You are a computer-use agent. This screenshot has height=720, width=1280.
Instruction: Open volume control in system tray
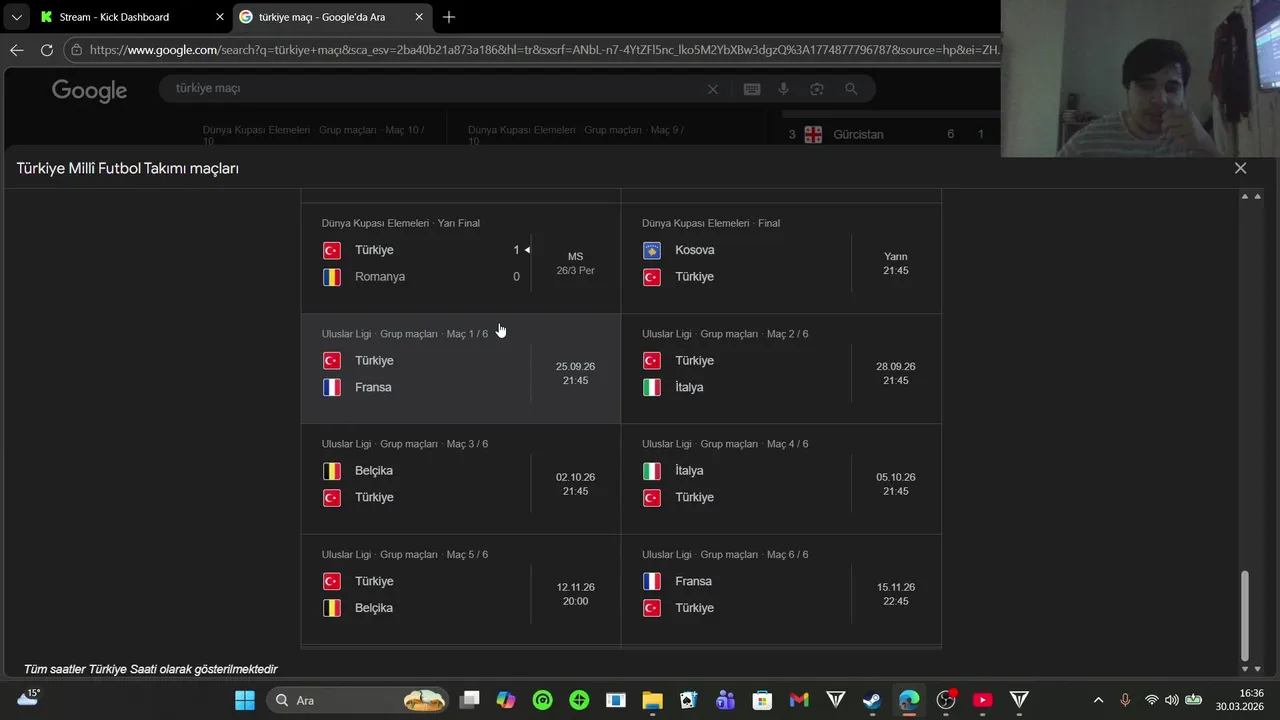pos(1172,700)
